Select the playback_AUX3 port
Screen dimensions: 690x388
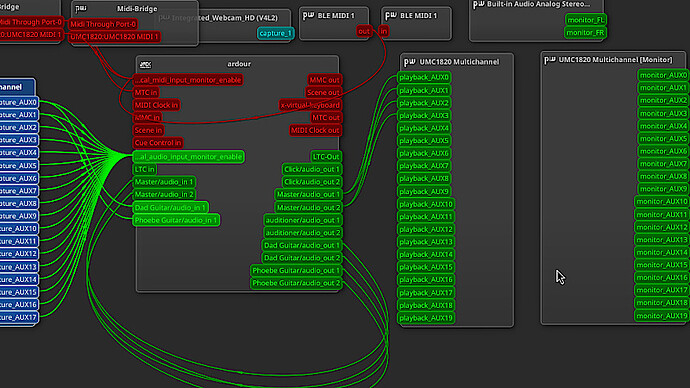[424, 115]
